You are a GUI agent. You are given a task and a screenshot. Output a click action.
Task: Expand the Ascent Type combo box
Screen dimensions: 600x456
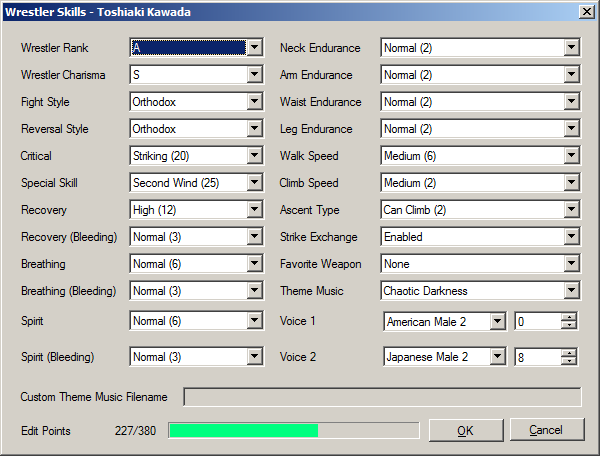(x=571, y=210)
